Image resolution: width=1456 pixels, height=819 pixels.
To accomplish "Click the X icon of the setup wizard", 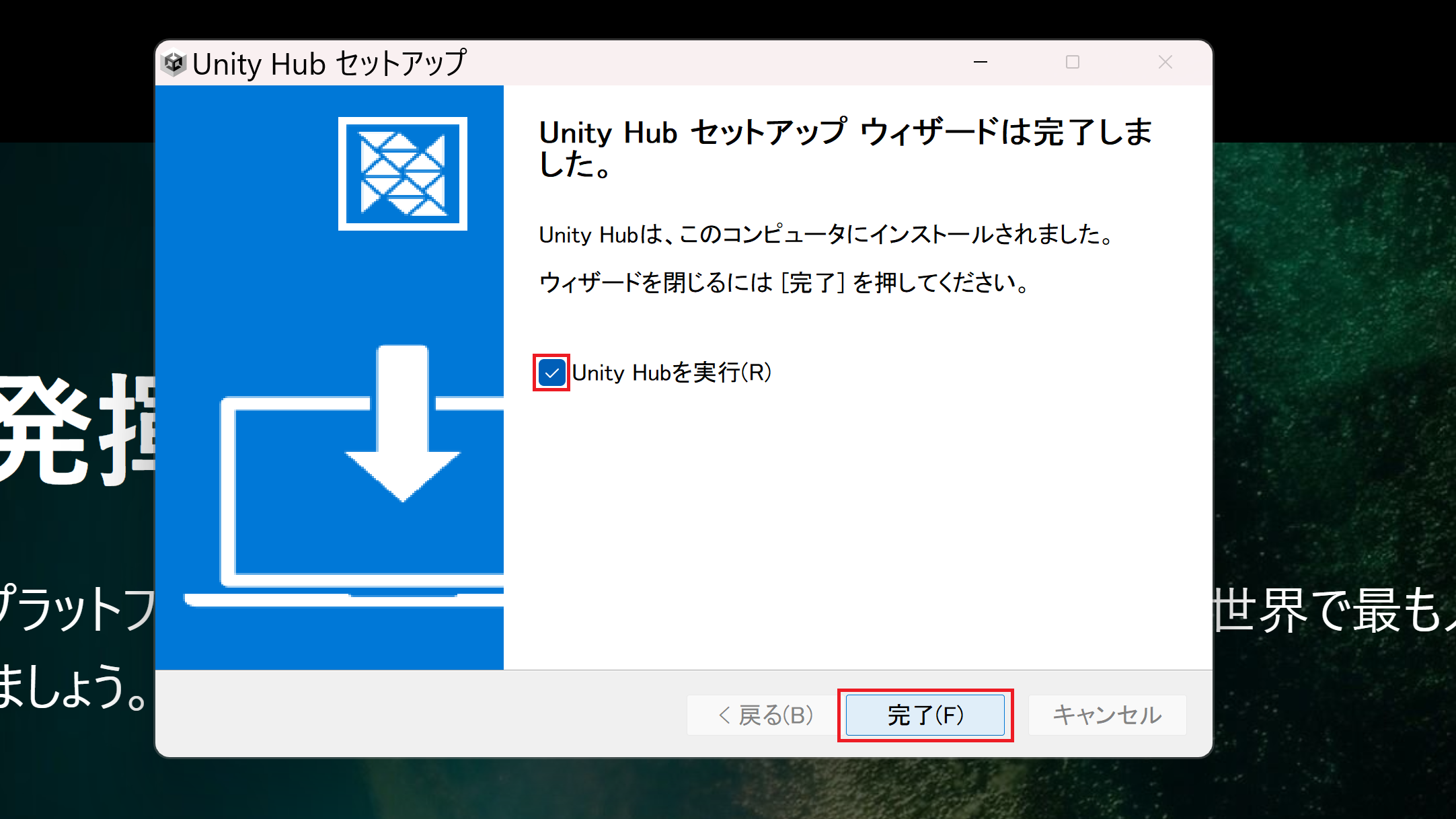I will (1165, 62).
